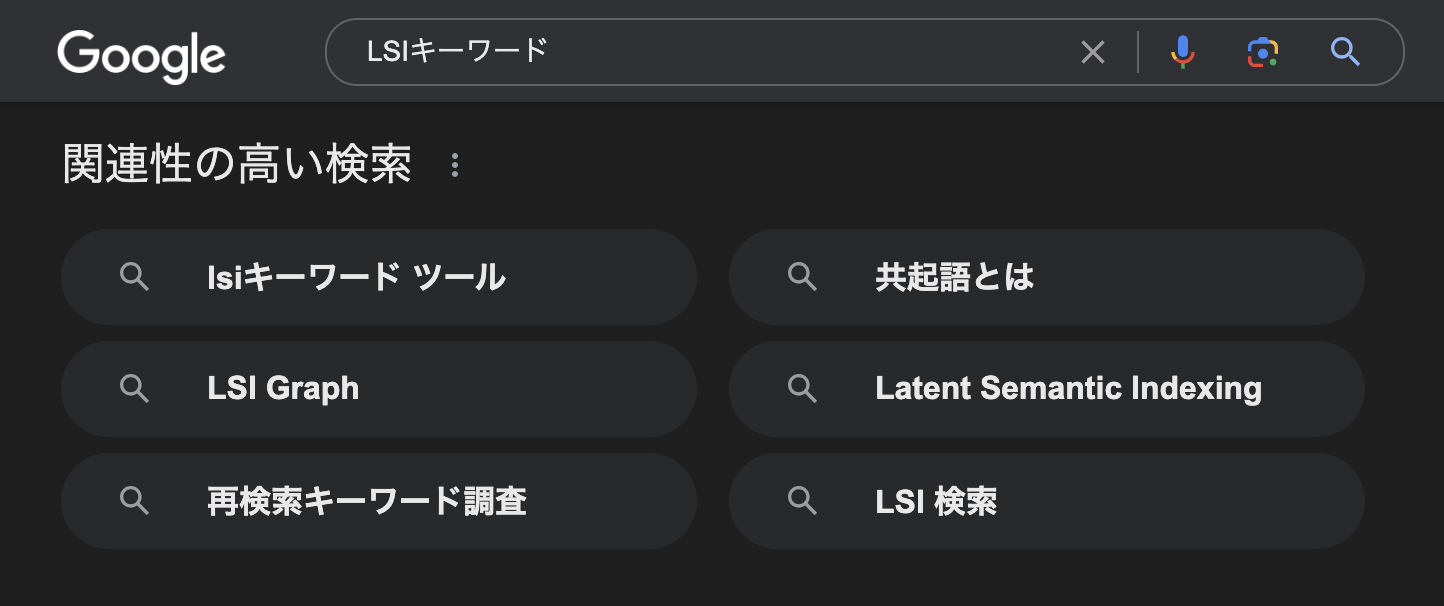
Task: Open the three-dot menu by 関連性の高い検索
Action: [x=455, y=164]
